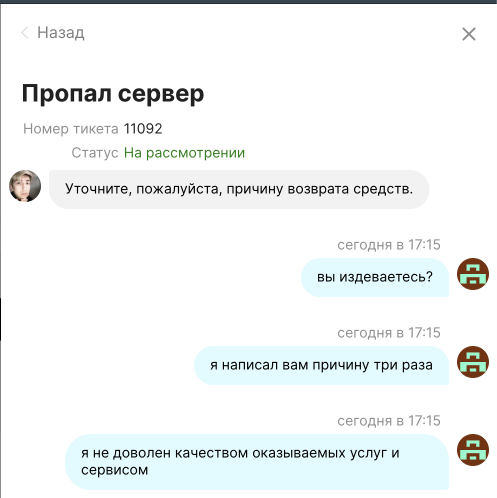This screenshot has width=497, height=498.
Task: Click the back chevron arrow icon
Action: (24, 33)
